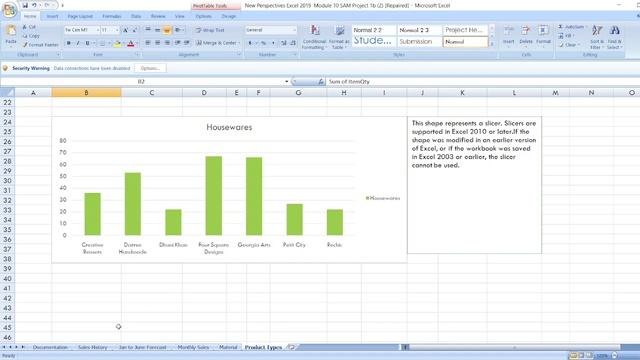Decrease the cell indent
The height and width of the screenshot is (360, 640).
178,43
